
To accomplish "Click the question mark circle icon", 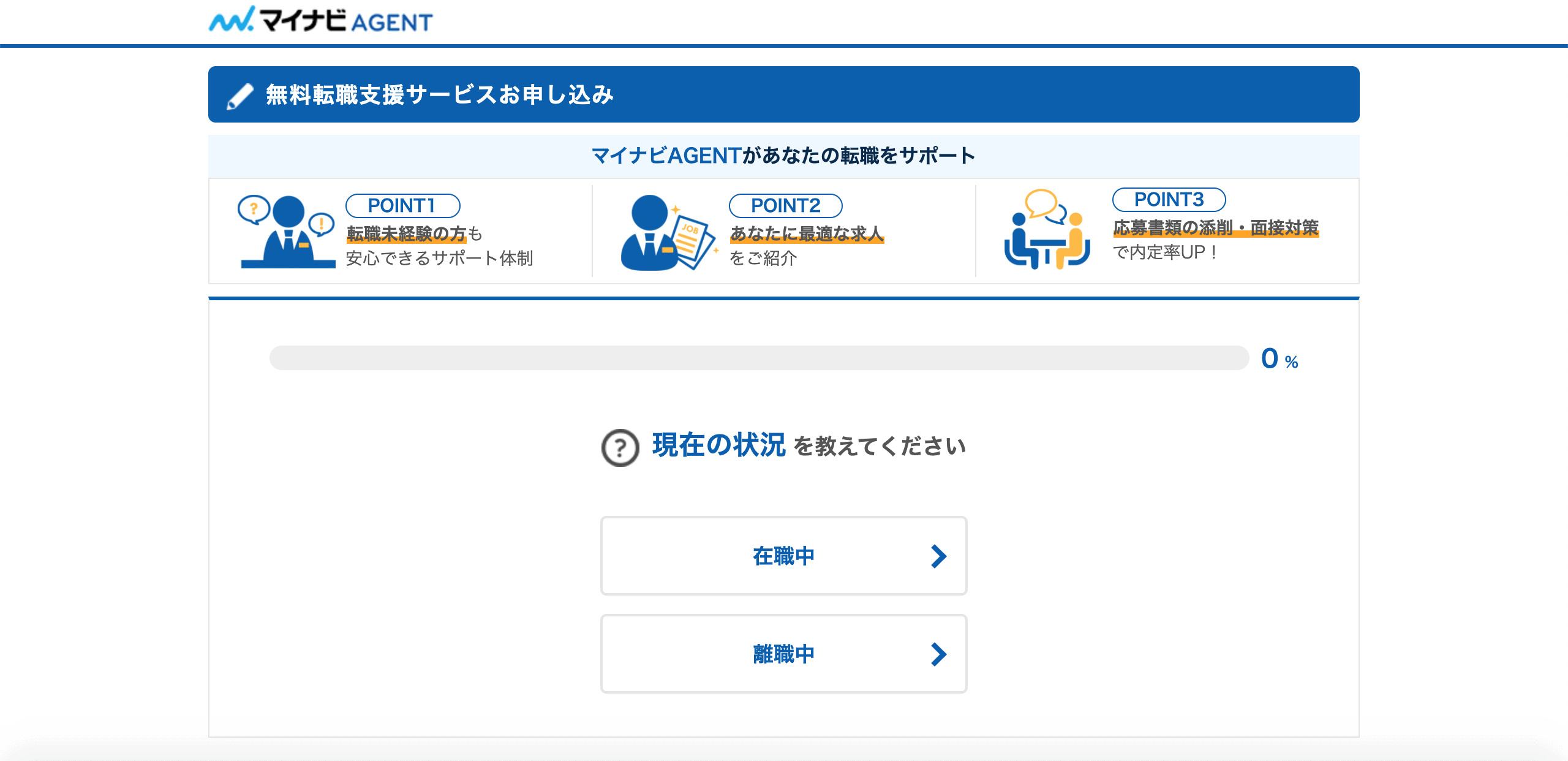I will click(x=620, y=447).
